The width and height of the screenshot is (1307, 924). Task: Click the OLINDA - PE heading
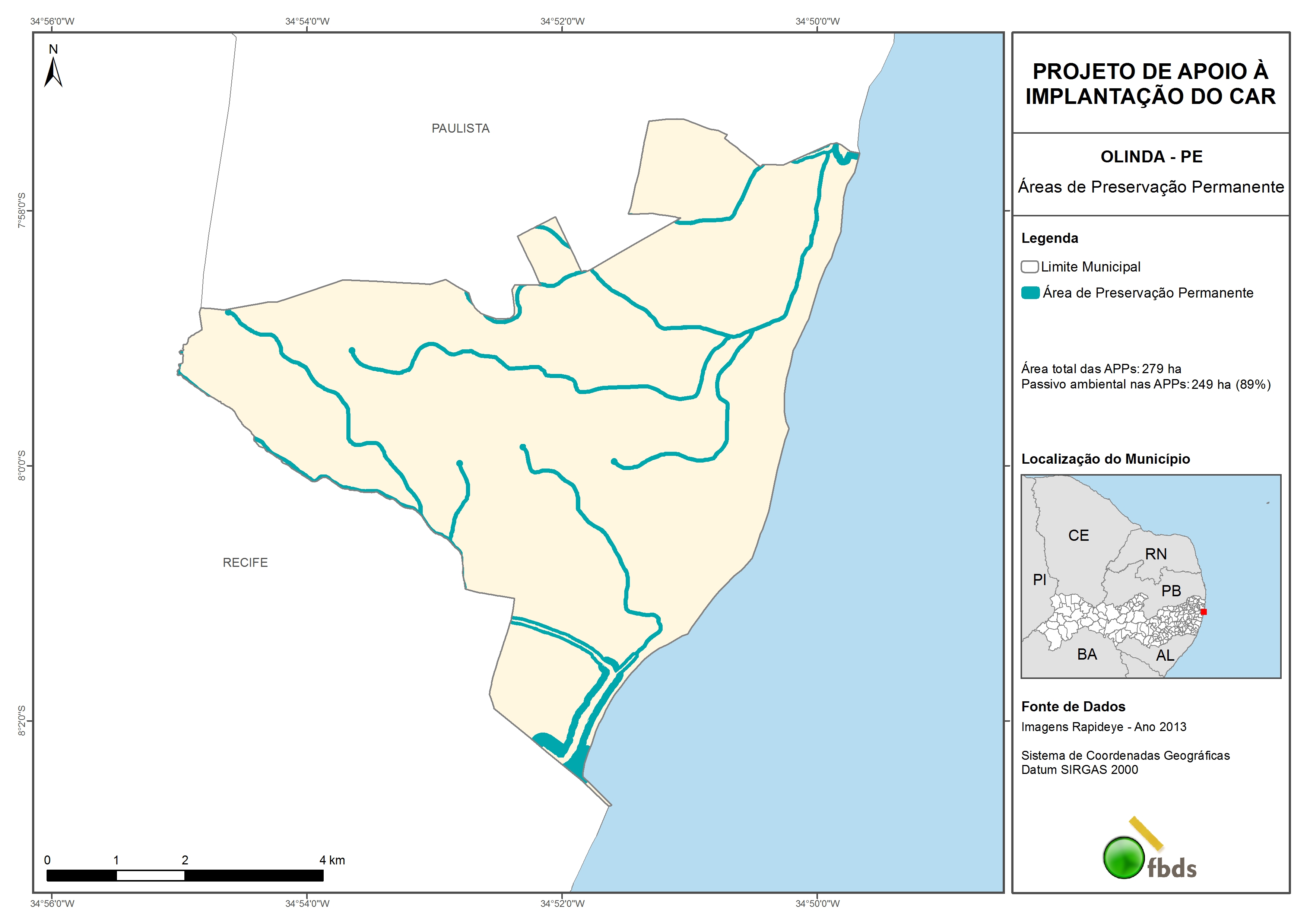[1151, 156]
